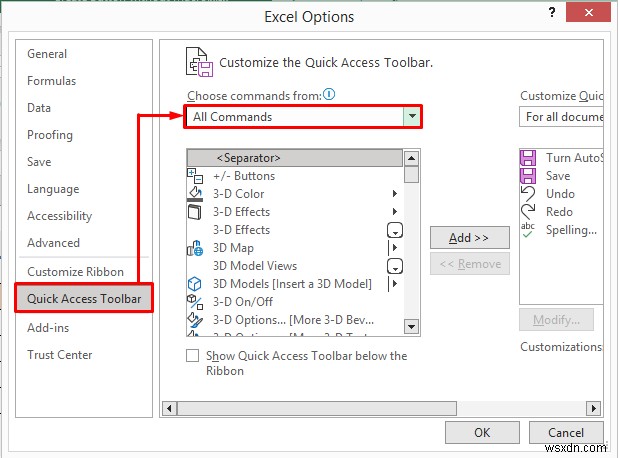Switch to the Proofing category
The width and height of the screenshot is (618, 458).
(50, 135)
